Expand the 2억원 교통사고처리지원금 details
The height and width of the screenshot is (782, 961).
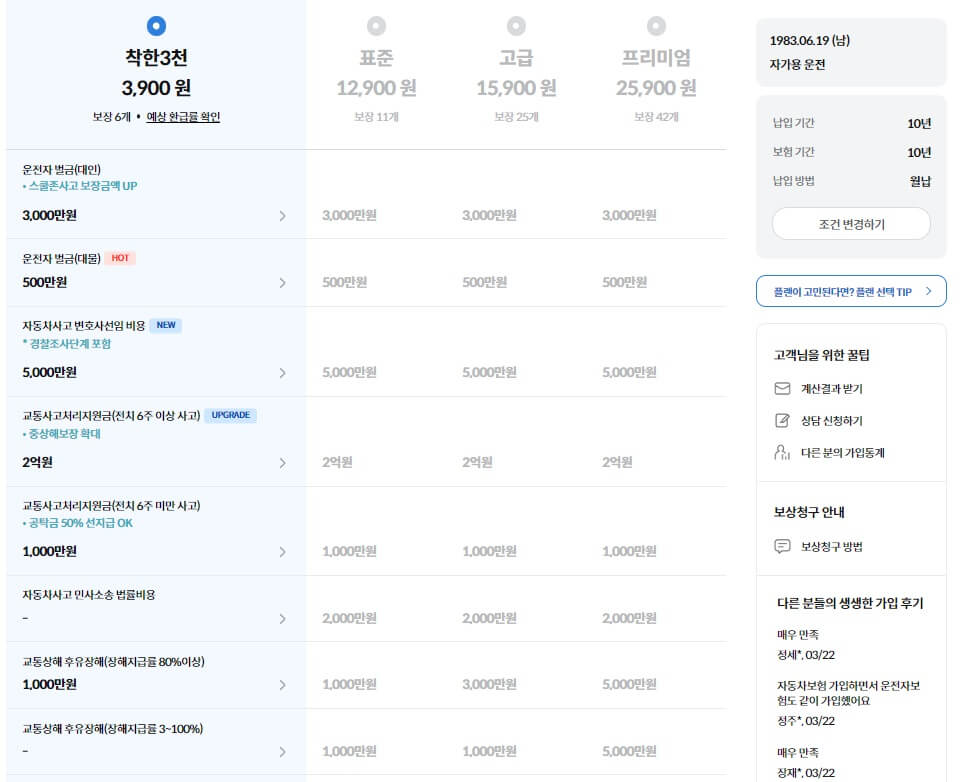click(x=282, y=463)
